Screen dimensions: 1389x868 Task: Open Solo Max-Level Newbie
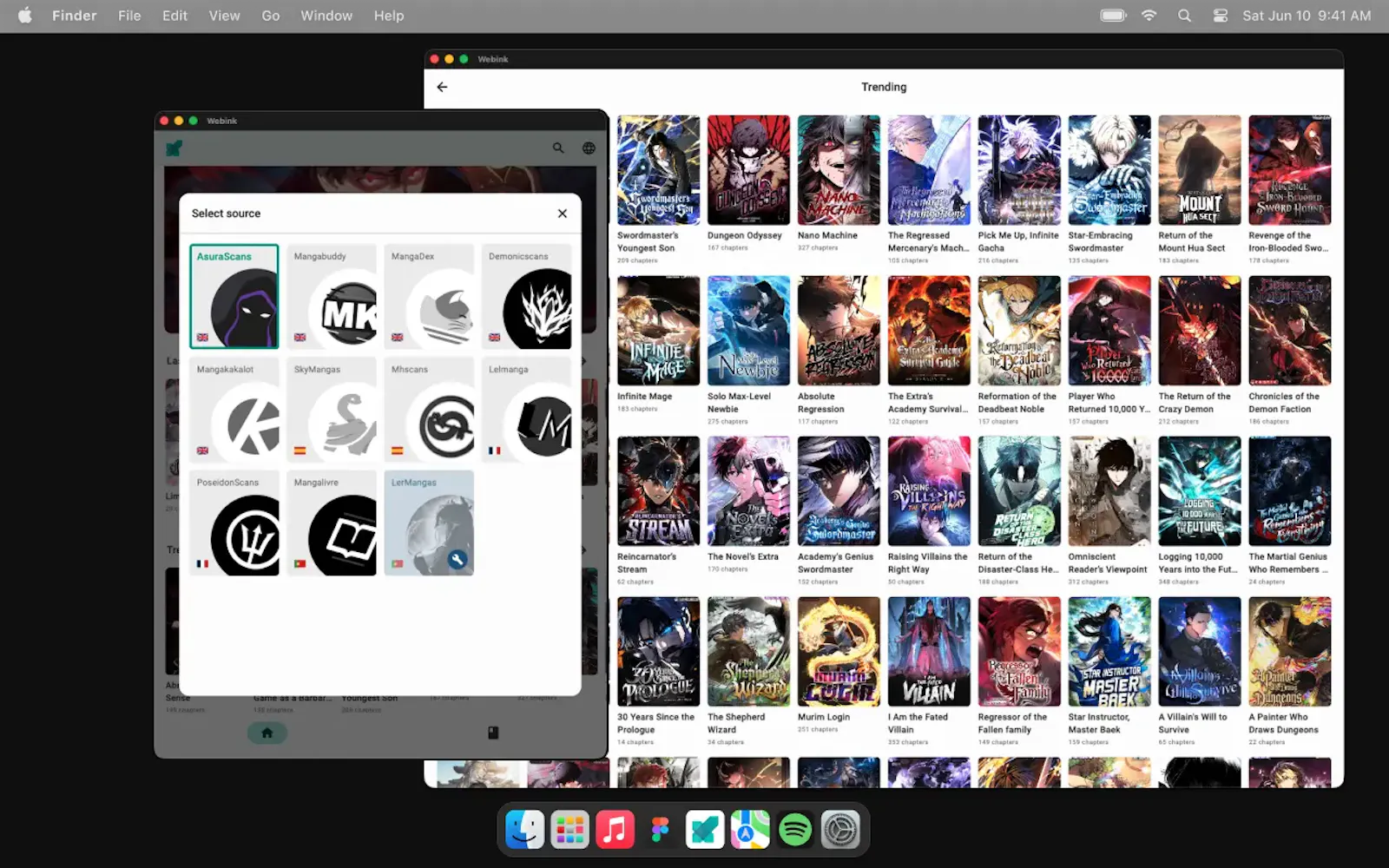tap(748, 331)
